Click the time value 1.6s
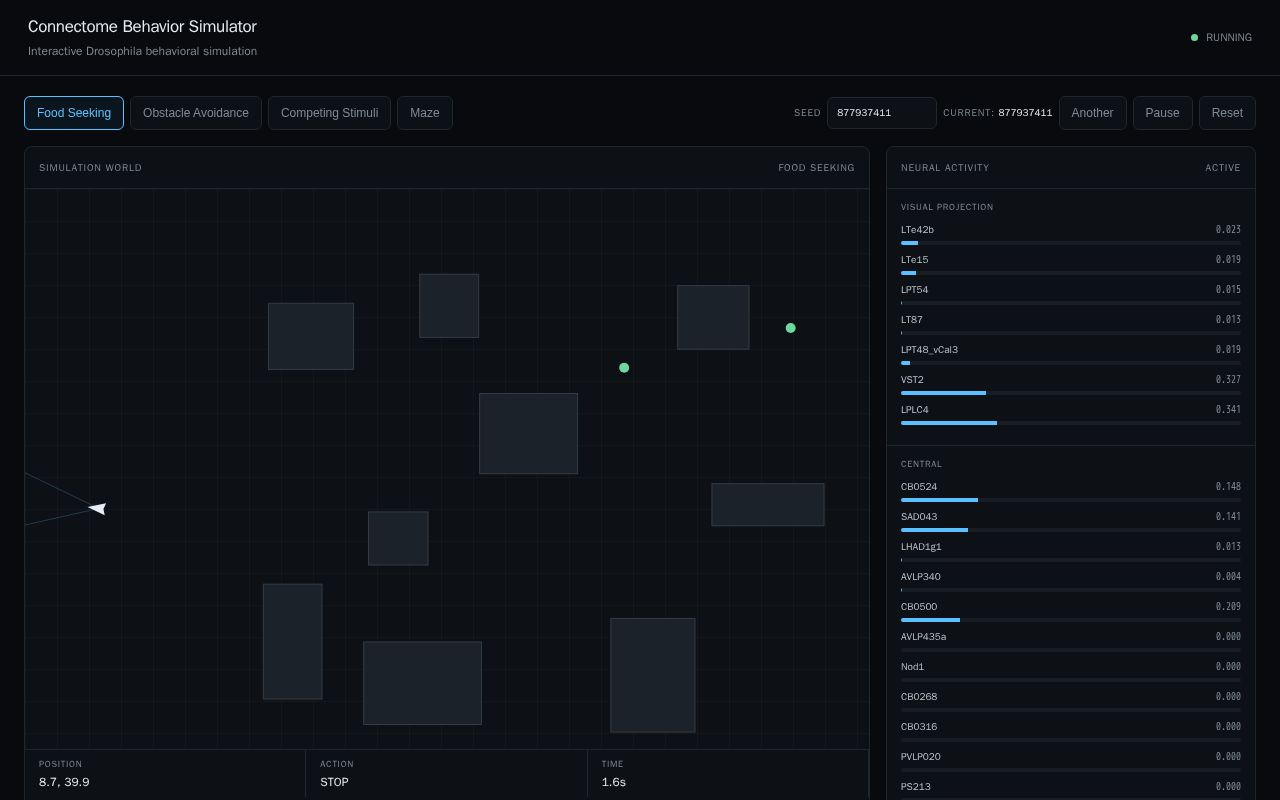 point(614,782)
